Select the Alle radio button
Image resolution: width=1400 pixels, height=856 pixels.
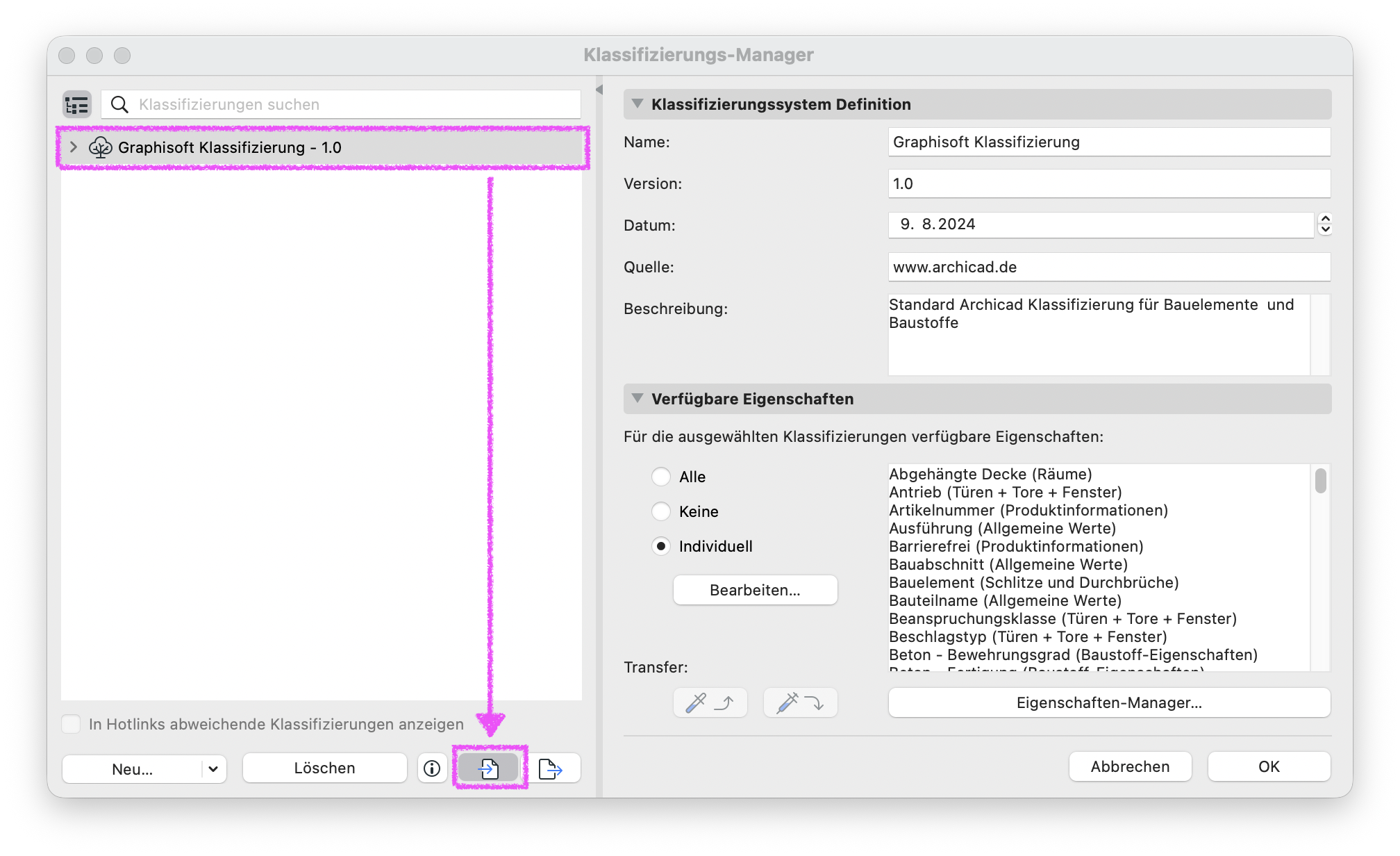click(x=661, y=477)
